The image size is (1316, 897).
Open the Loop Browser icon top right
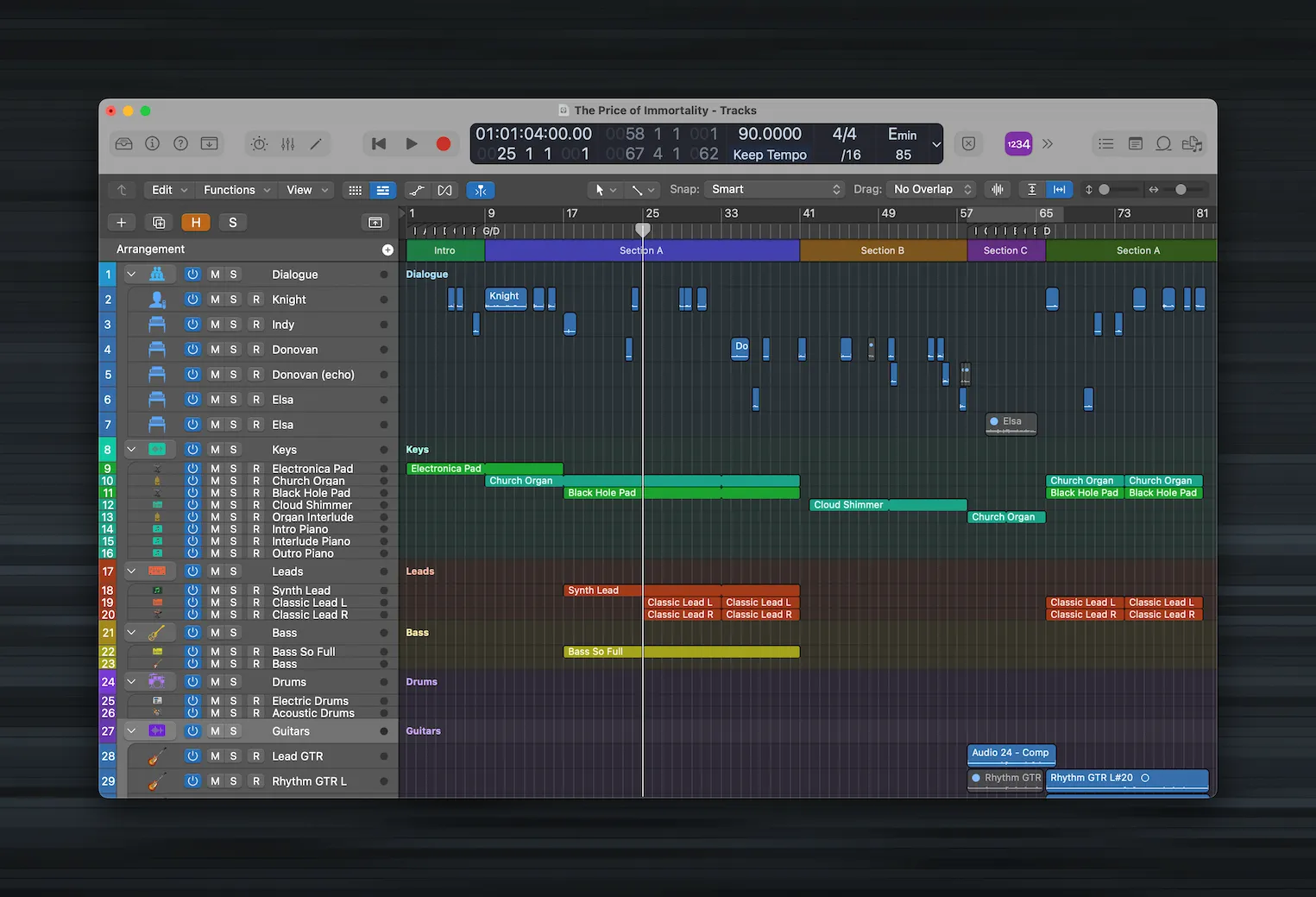[1164, 143]
